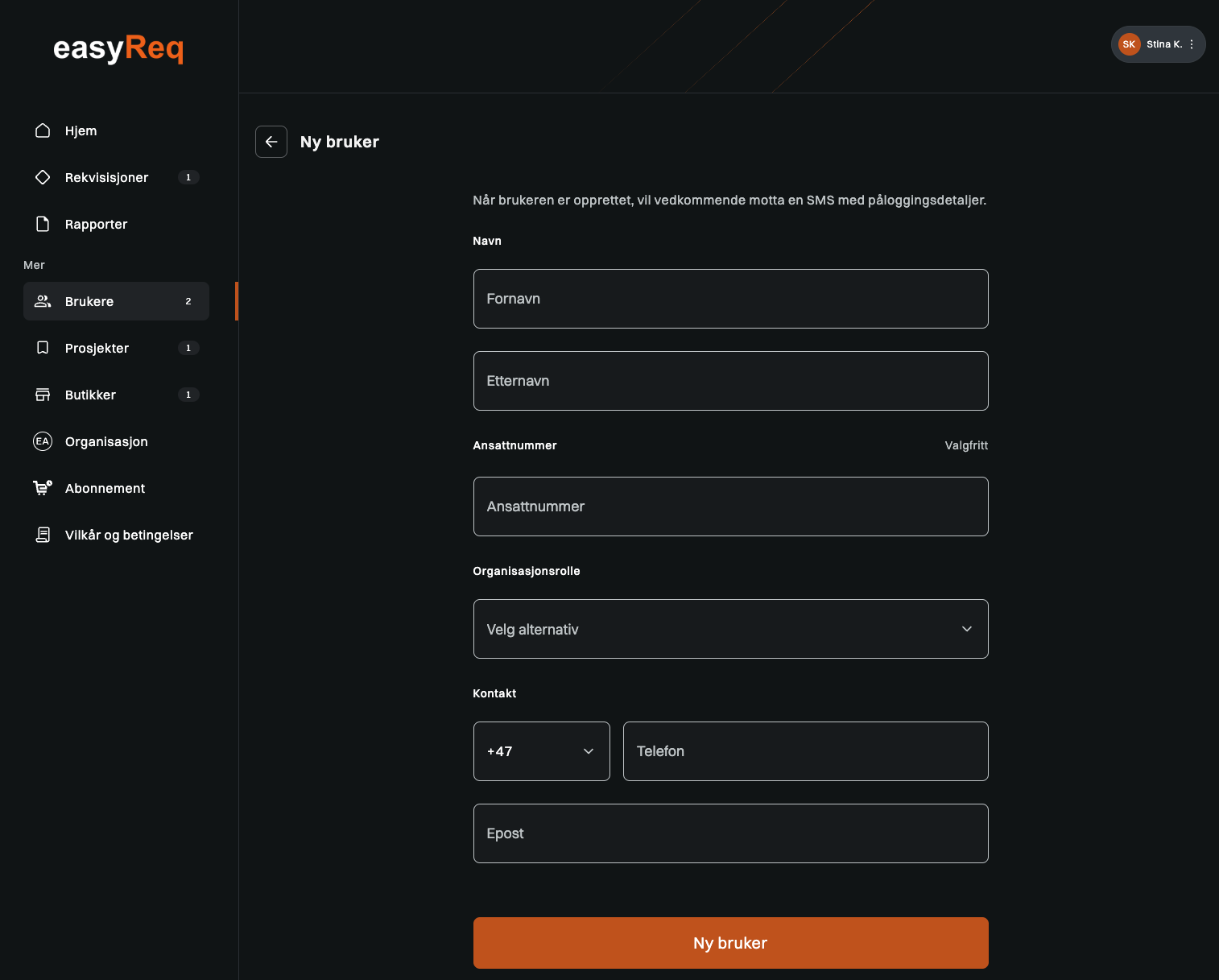Navigate to Prosjekter
Screen dimensions: 1219x980
click(x=116, y=348)
